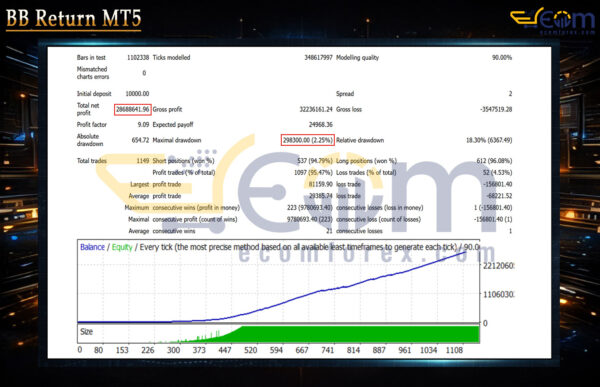
Task: Select the Ticks modelled value 348617997
Action: (318, 57)
